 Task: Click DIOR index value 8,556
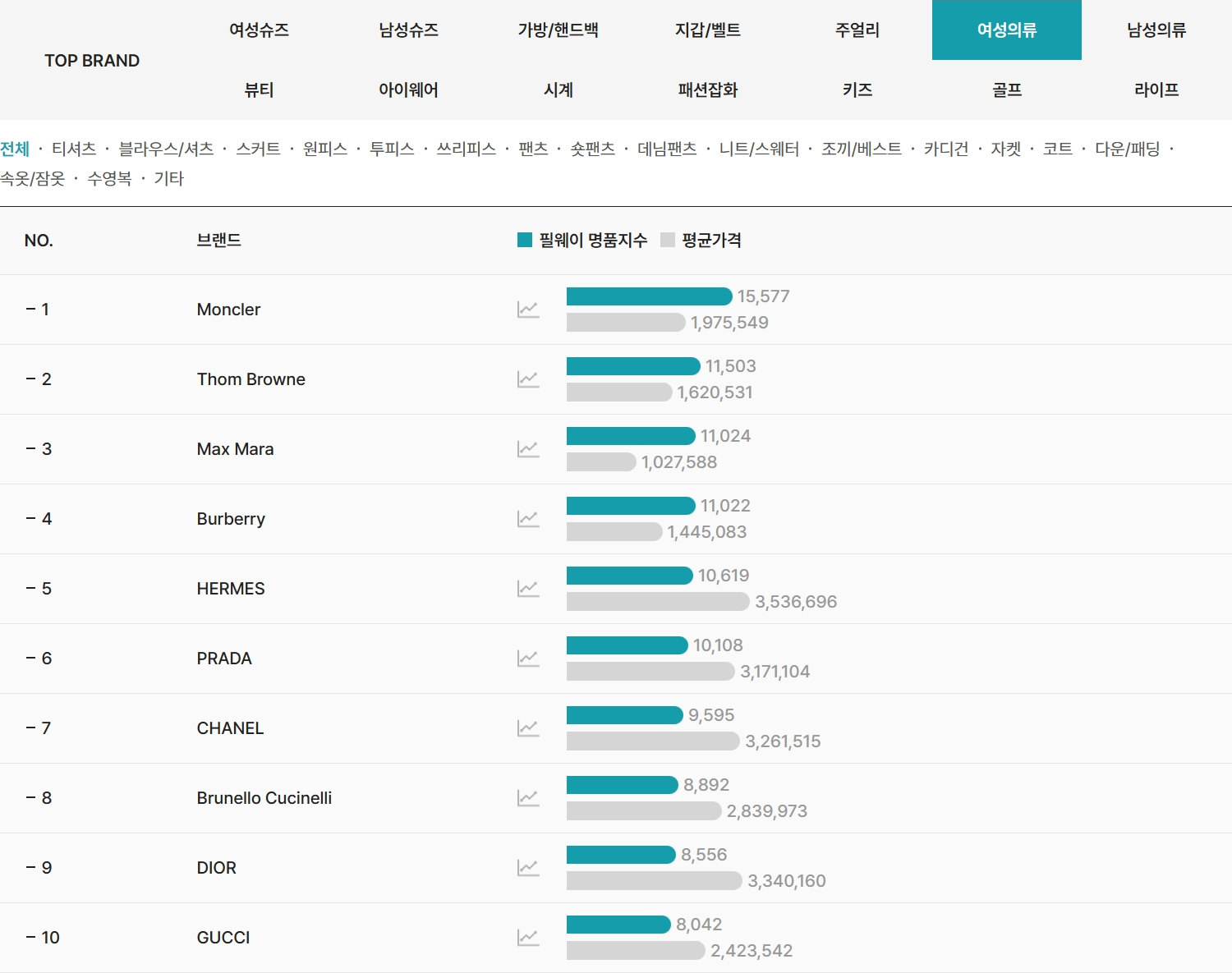click(704, 855)
